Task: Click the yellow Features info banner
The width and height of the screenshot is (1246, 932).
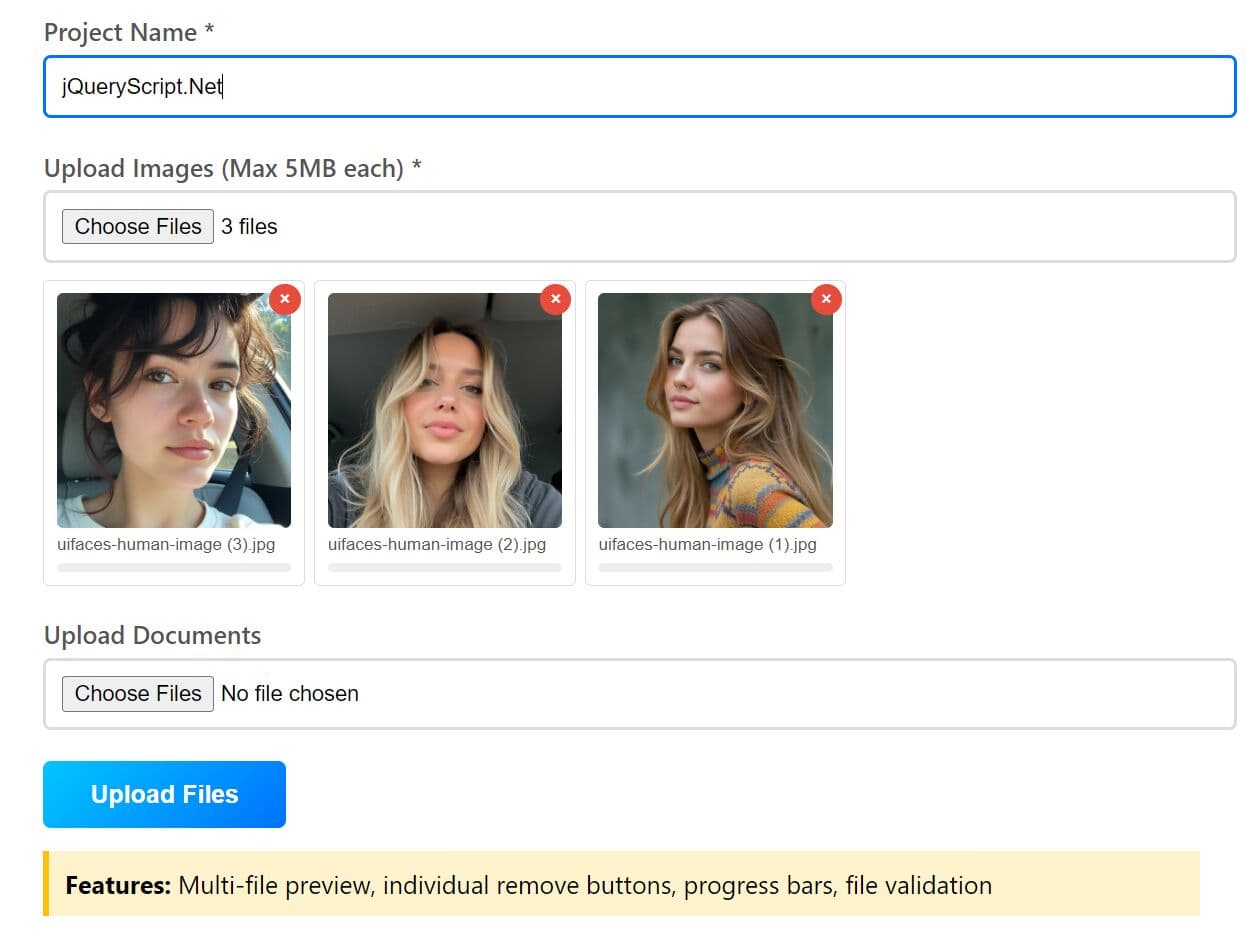Action: (621, 885)
